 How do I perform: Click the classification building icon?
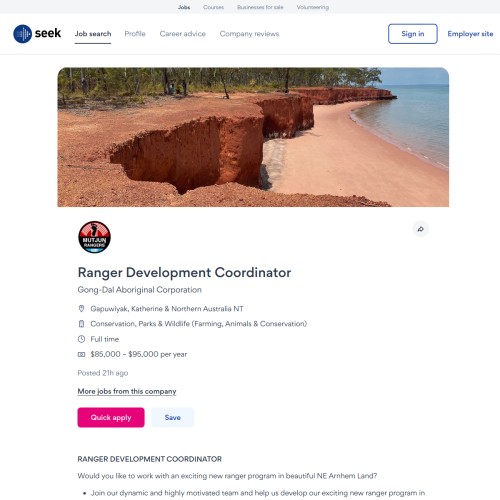81,324
